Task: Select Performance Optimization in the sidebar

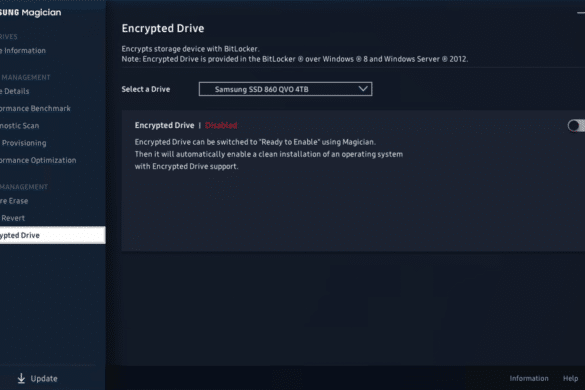Action: [38, 160]
